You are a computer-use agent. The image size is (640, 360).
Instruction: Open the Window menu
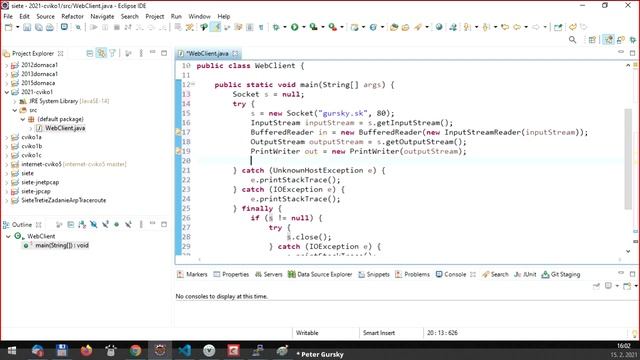pyautogui.click(x=199, y=16)
